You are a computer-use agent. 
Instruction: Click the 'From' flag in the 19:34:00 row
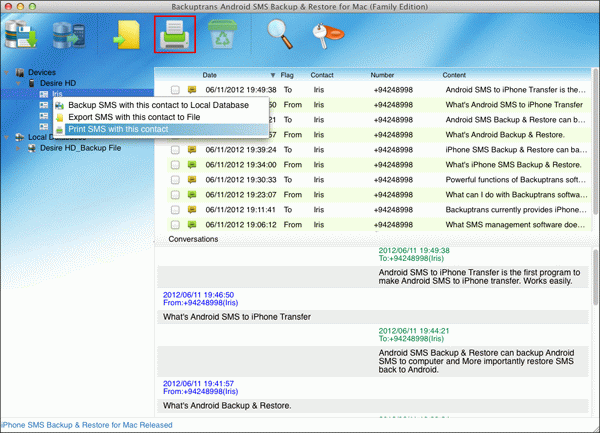point(293,165)
